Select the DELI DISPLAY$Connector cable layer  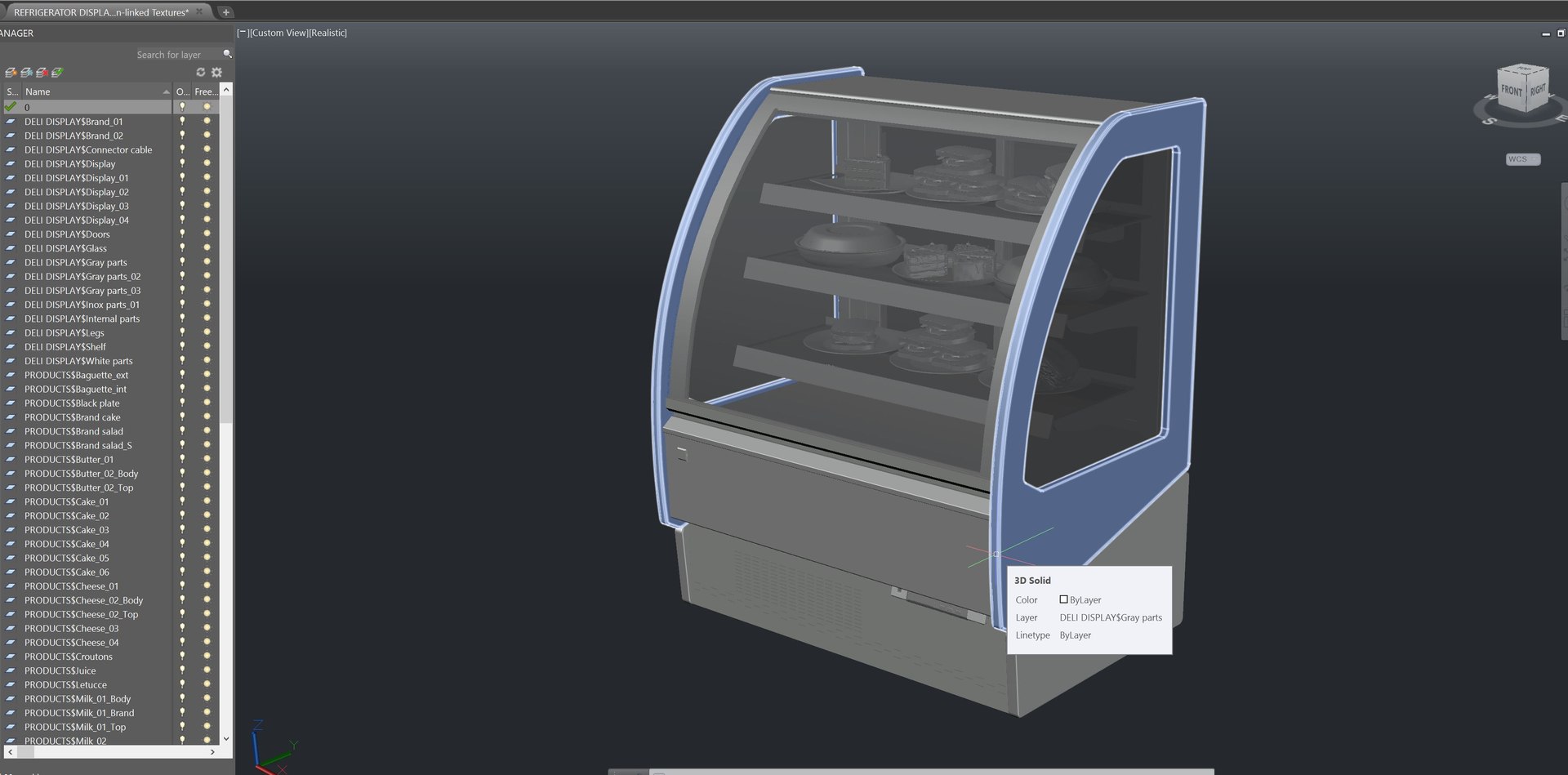pos(88,149)
